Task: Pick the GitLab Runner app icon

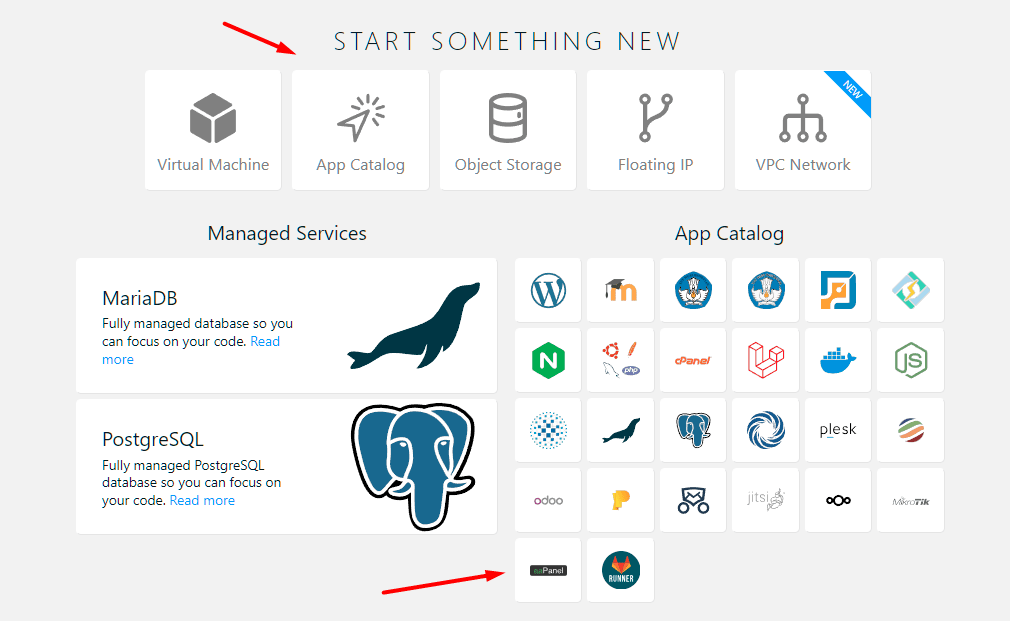Action: pyautogui.click(x=620, y=570)
